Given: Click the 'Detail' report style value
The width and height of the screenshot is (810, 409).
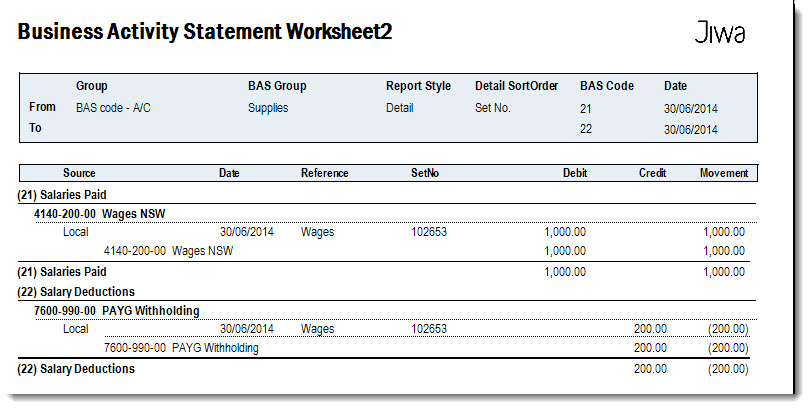Looking at the screenshot, I should click(399, 108).
